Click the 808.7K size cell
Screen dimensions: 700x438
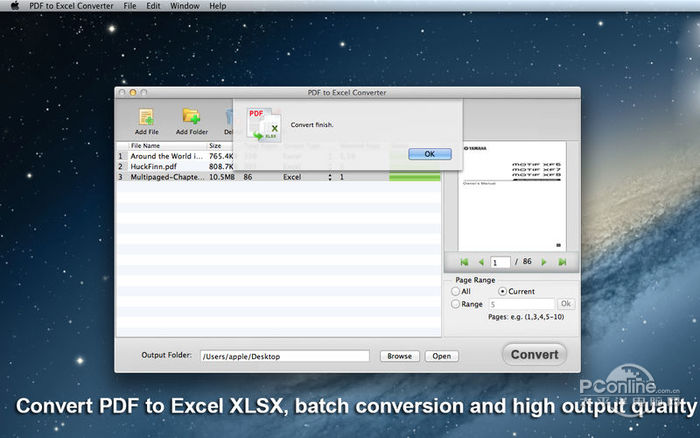pos(221,167)
